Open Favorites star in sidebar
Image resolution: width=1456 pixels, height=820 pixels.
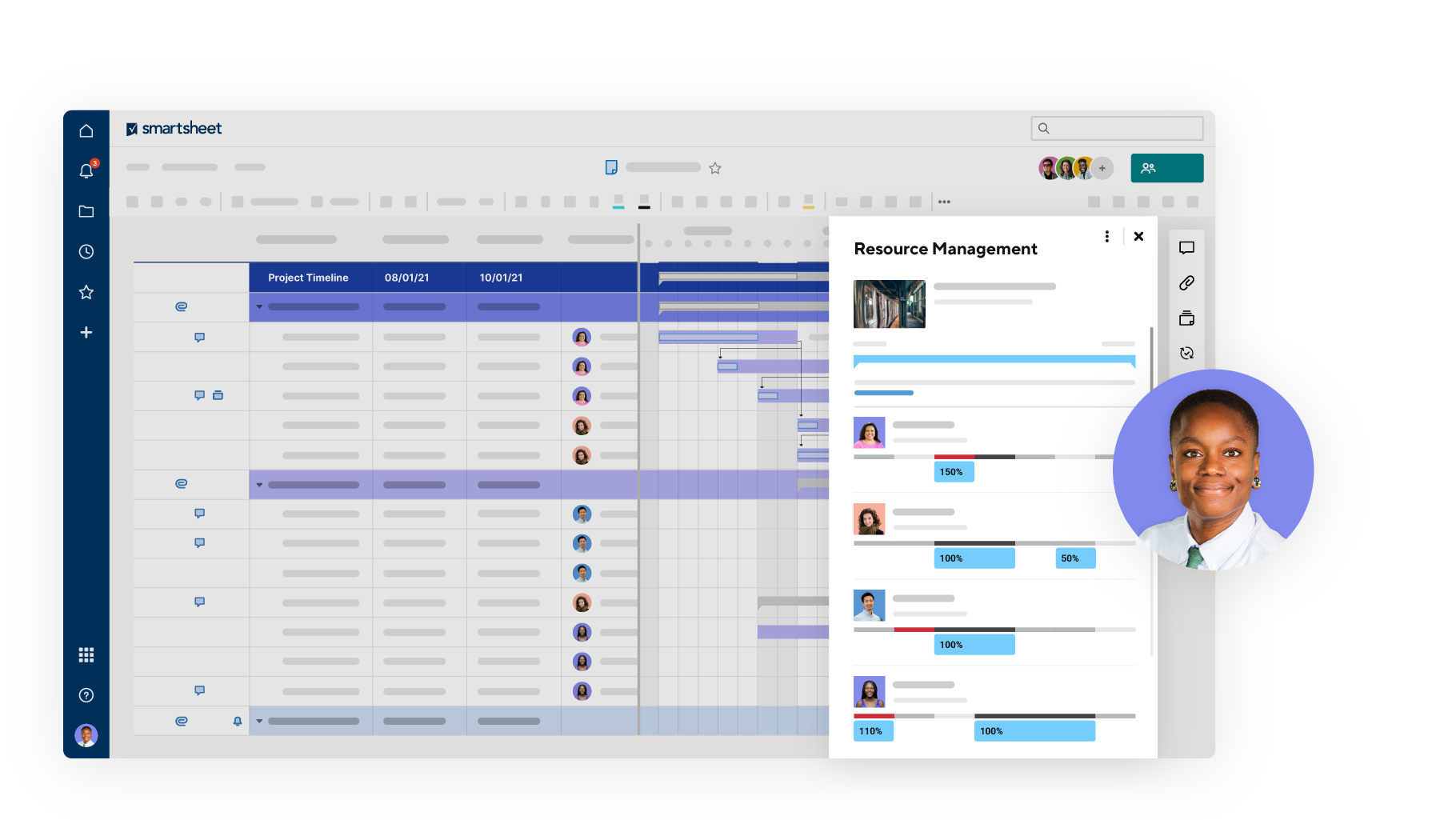86,292
